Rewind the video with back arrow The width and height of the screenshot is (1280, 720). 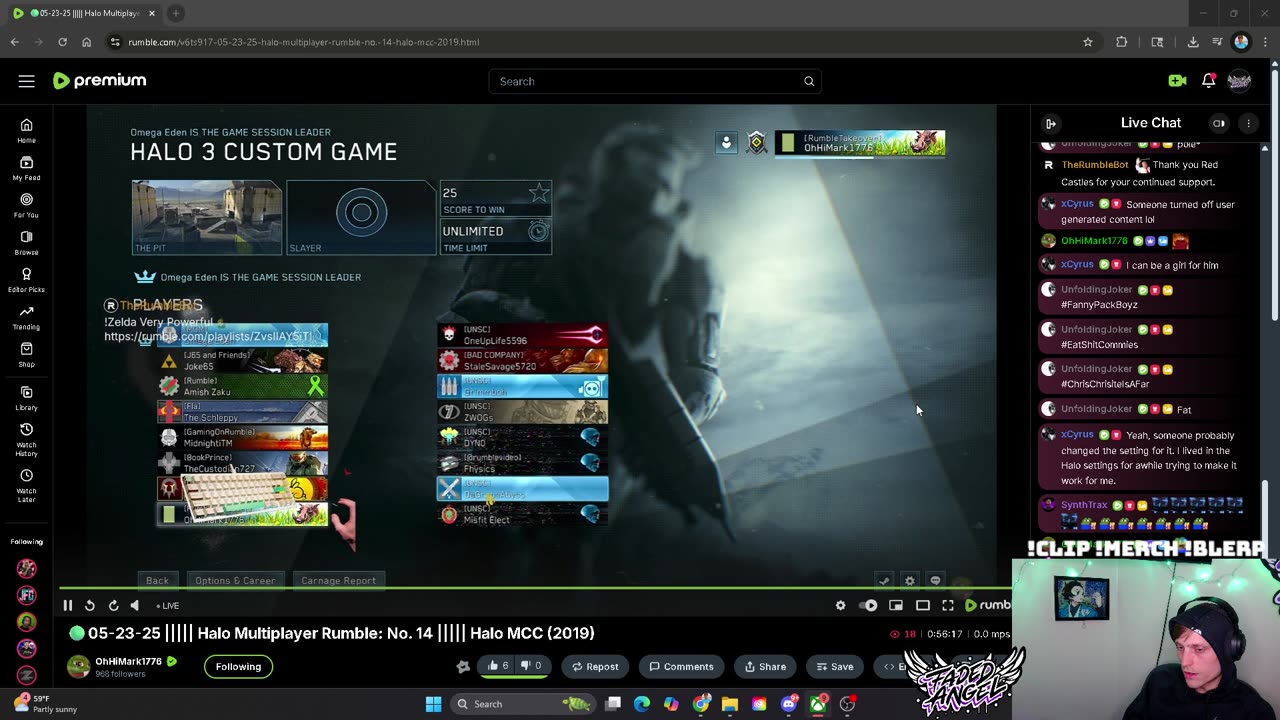pos(89,605)
